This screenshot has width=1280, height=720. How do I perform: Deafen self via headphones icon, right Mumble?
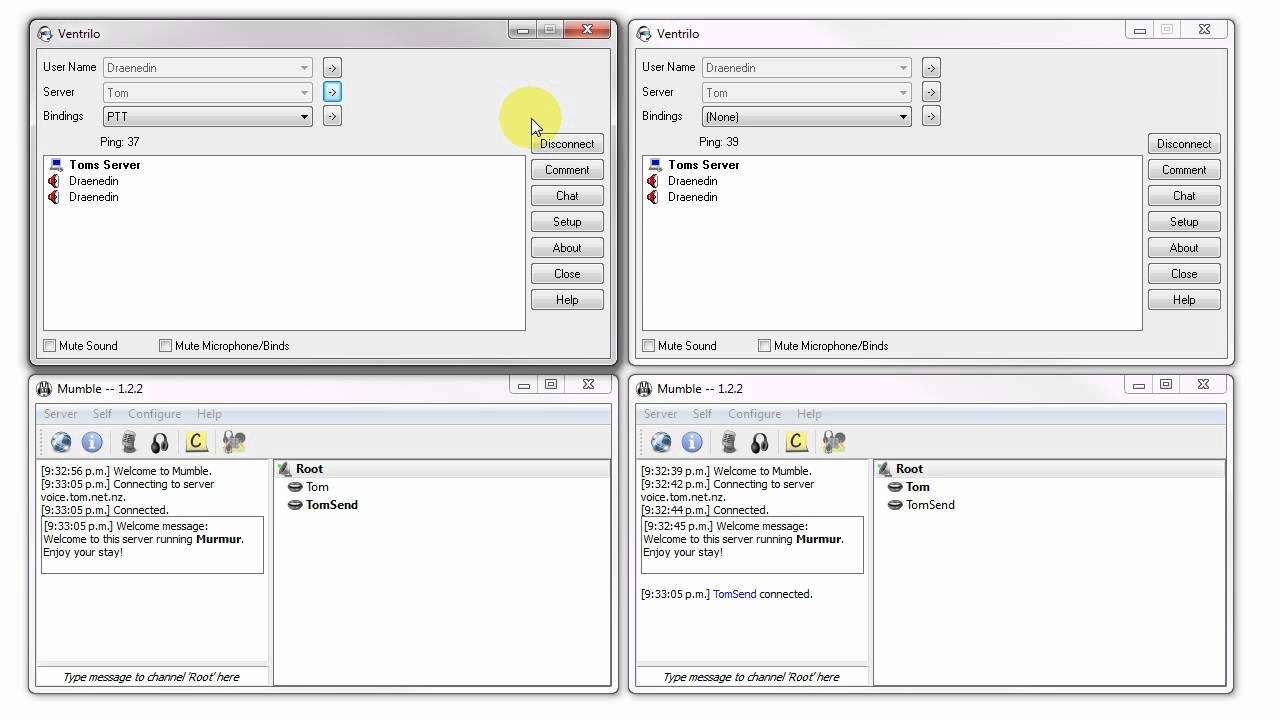760,442
